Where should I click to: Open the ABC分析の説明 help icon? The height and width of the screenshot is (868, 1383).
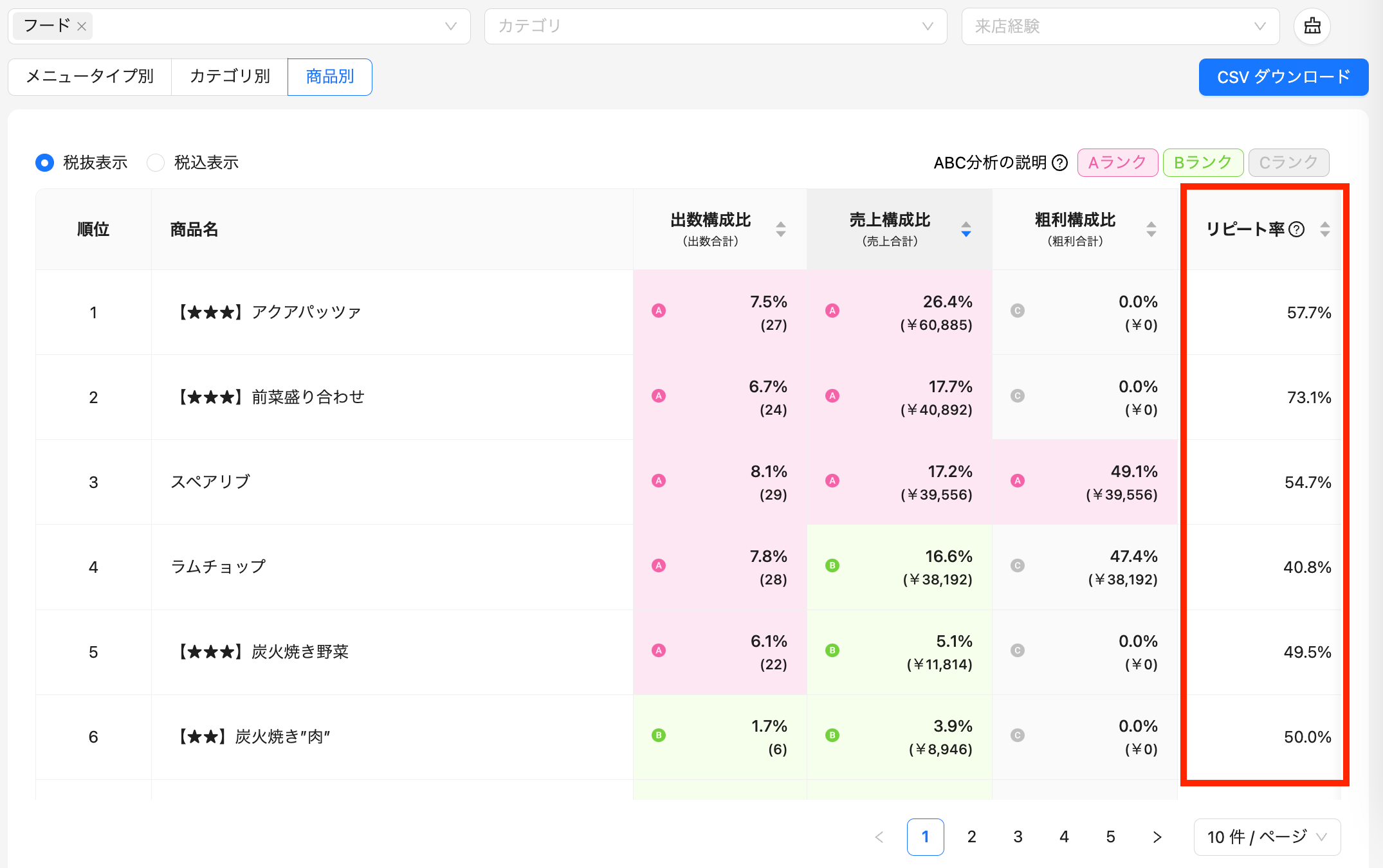pyautogui.click(x=1059, y=163)
